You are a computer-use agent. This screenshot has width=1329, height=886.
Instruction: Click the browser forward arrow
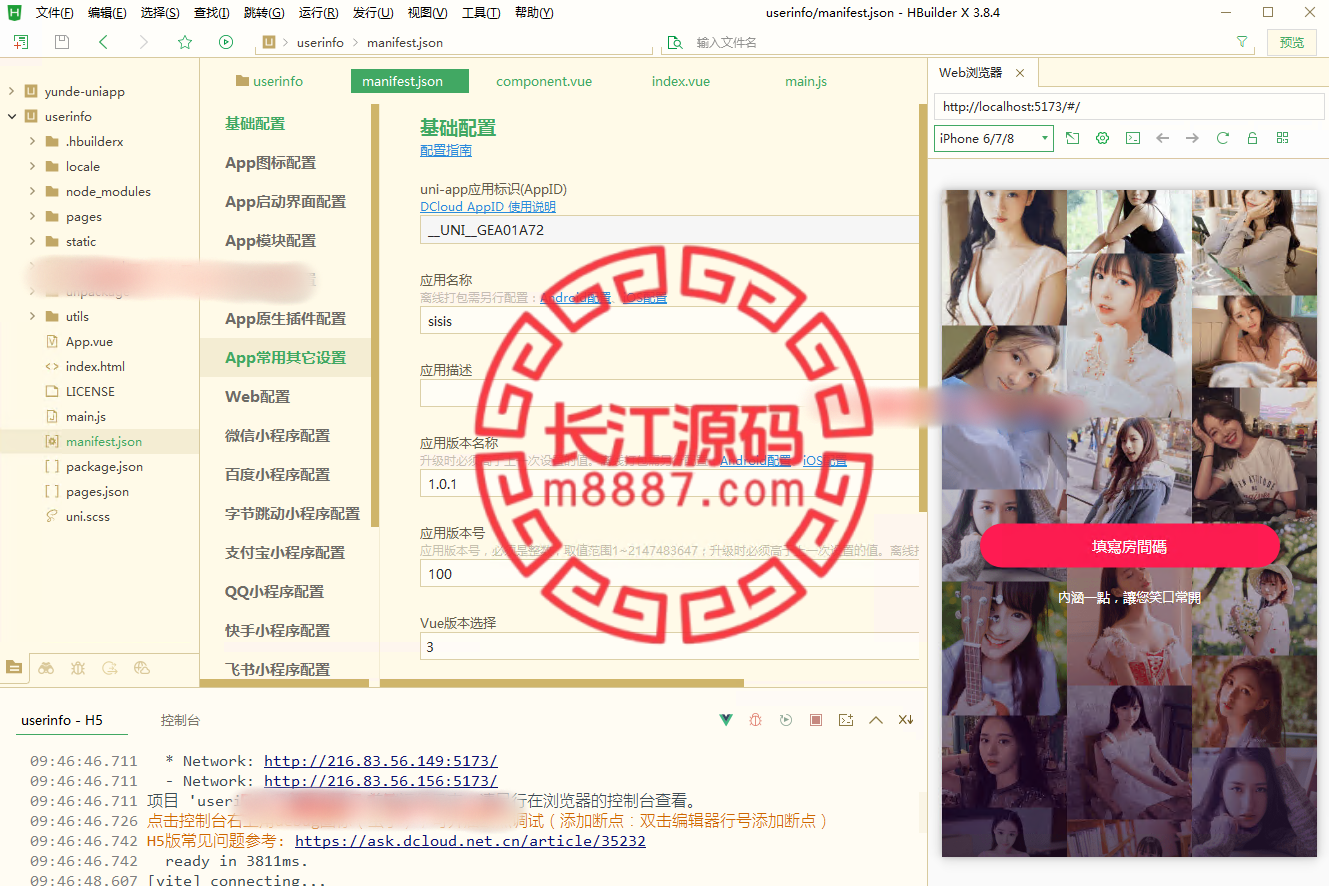click(x=1192, y=138)
